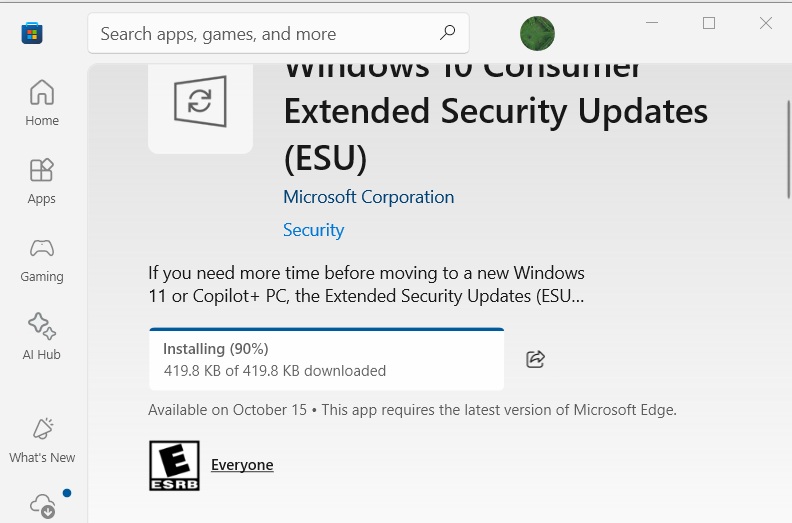Open the user profile avatar
Image resolution: width=792 pixels, height=523 pixels.
click(537, 34)
